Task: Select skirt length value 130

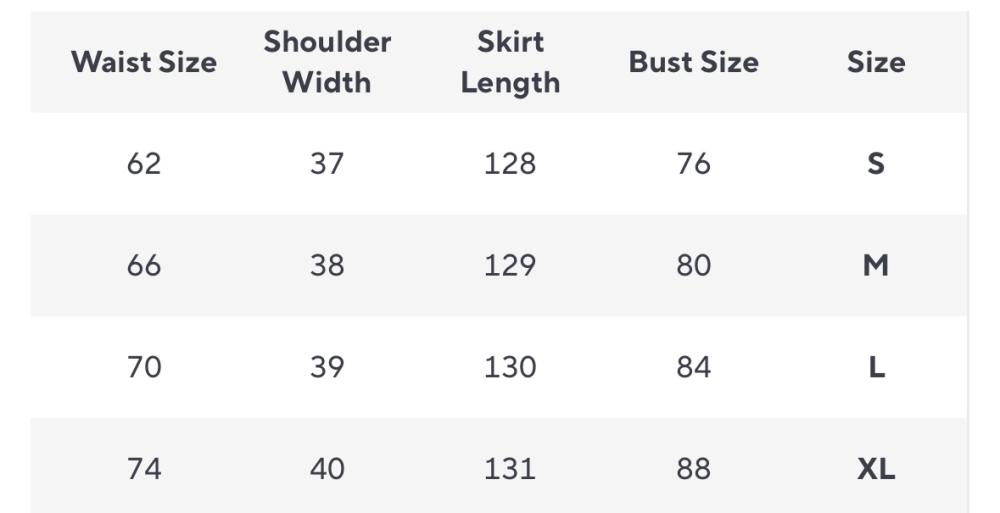Action: [510, 367]
